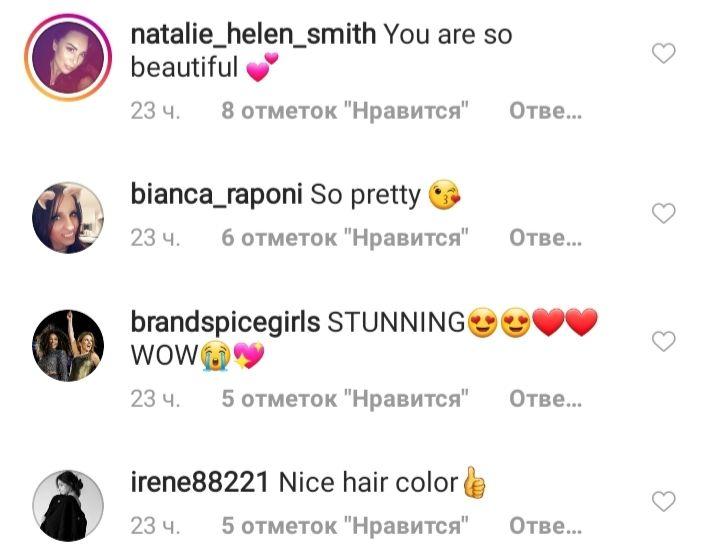View the 6 likes on bianca_raponi's comment

345,238
